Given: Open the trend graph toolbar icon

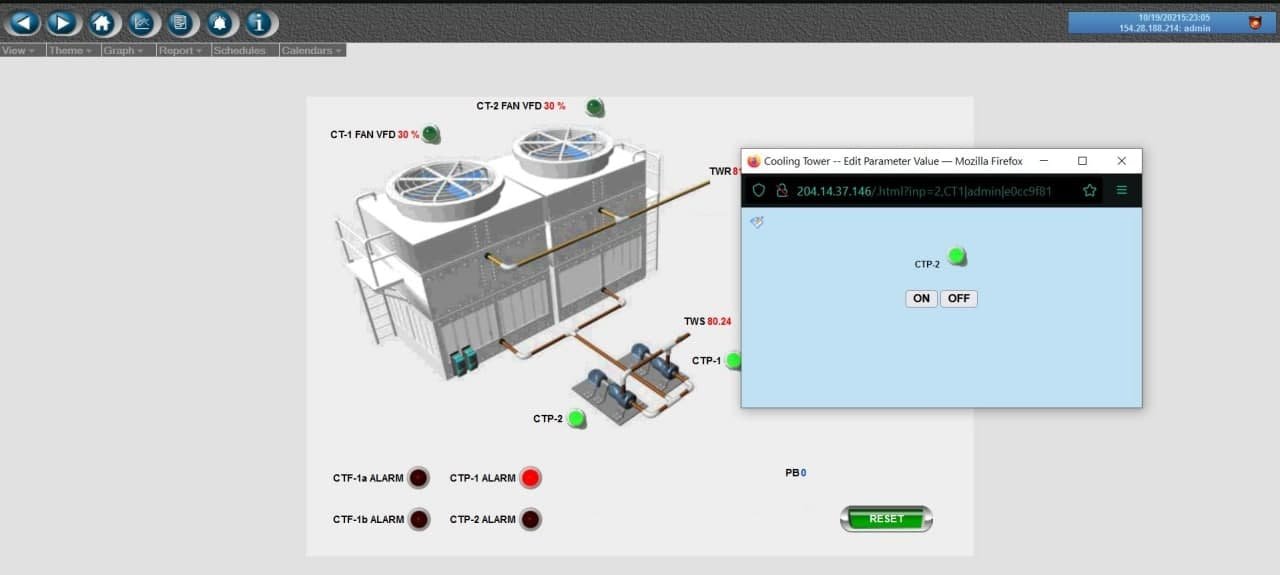Looking at the screenshot, I should tap(143, 22).
